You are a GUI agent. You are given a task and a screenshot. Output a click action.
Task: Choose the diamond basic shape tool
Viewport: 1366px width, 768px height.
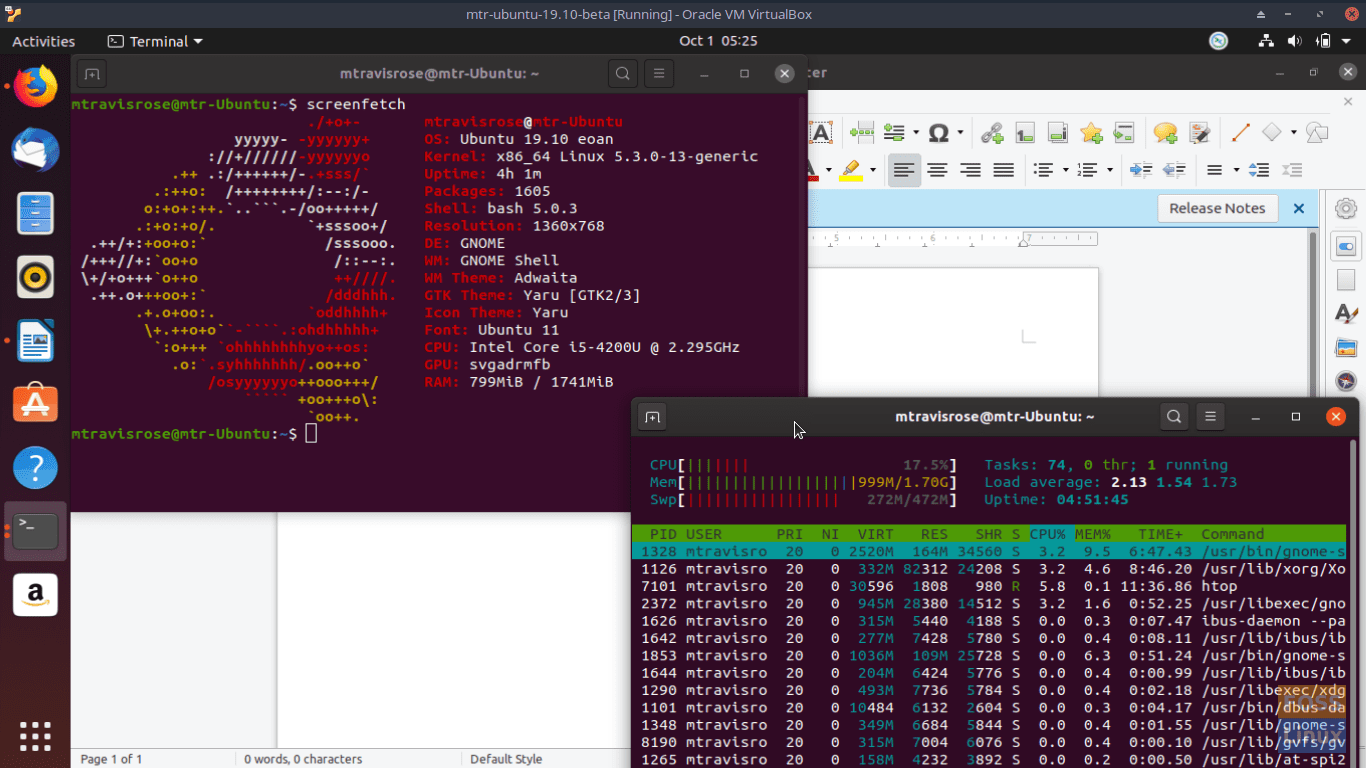(x=1272, y=132)
